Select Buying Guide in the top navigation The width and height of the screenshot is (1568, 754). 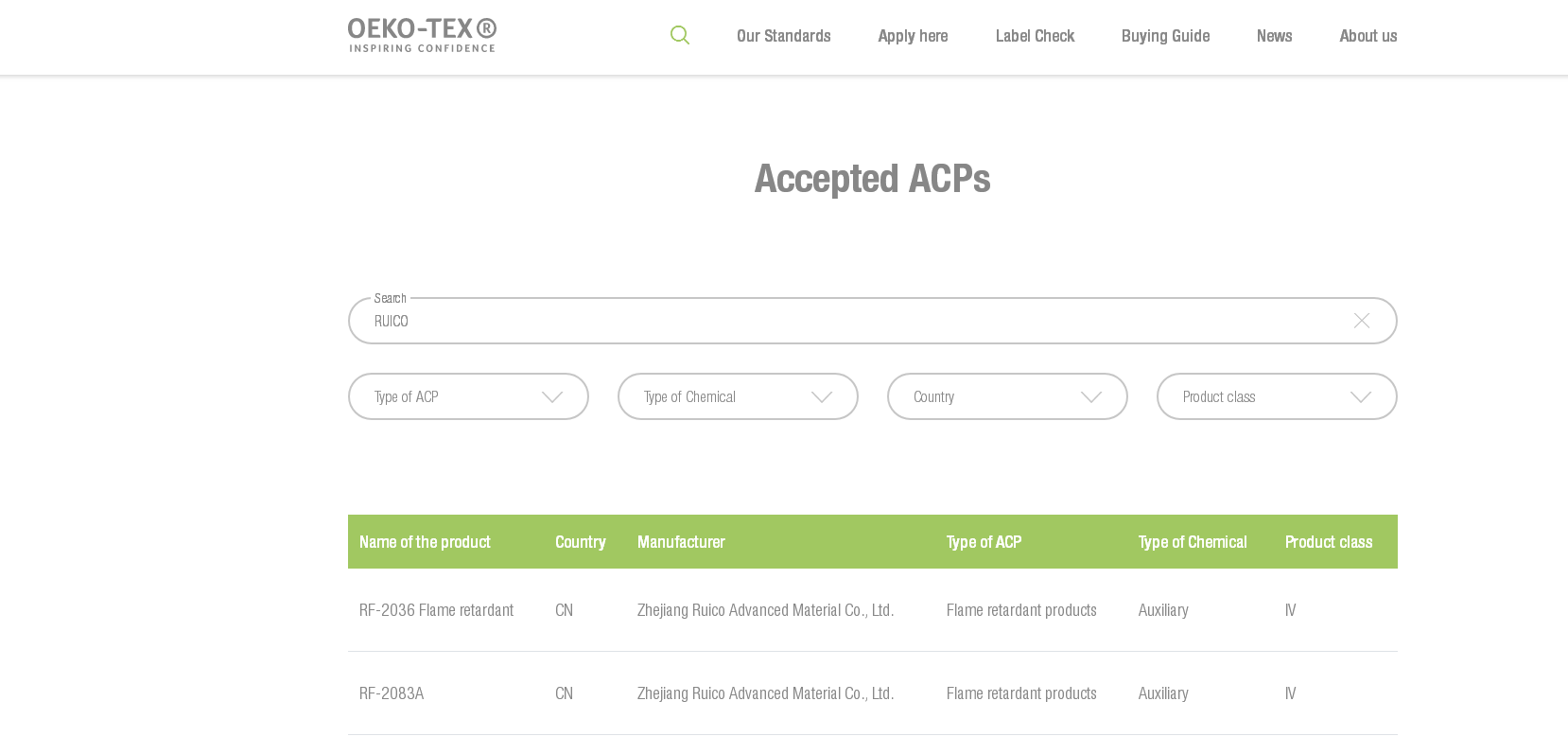click(x=1165, y=36)
